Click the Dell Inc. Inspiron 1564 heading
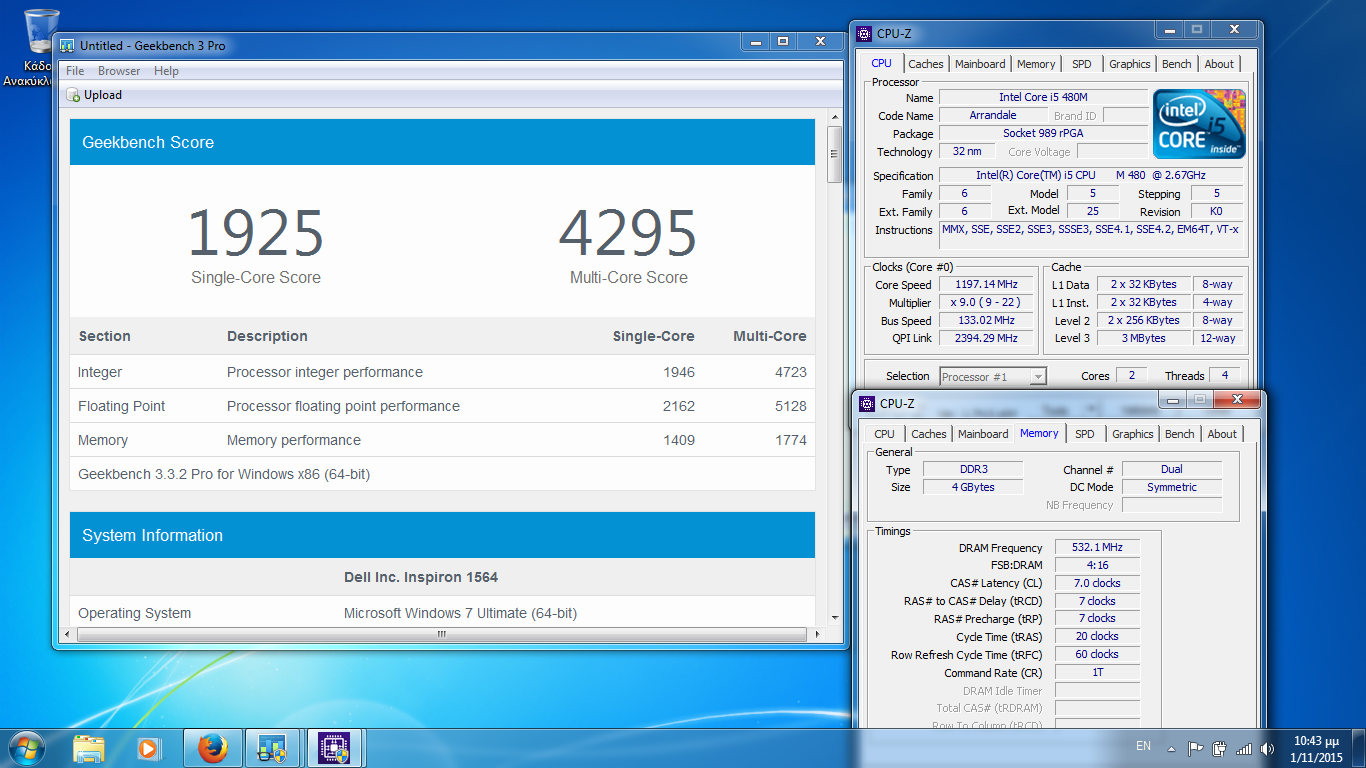1366x768 pixels. click(421, 577)
